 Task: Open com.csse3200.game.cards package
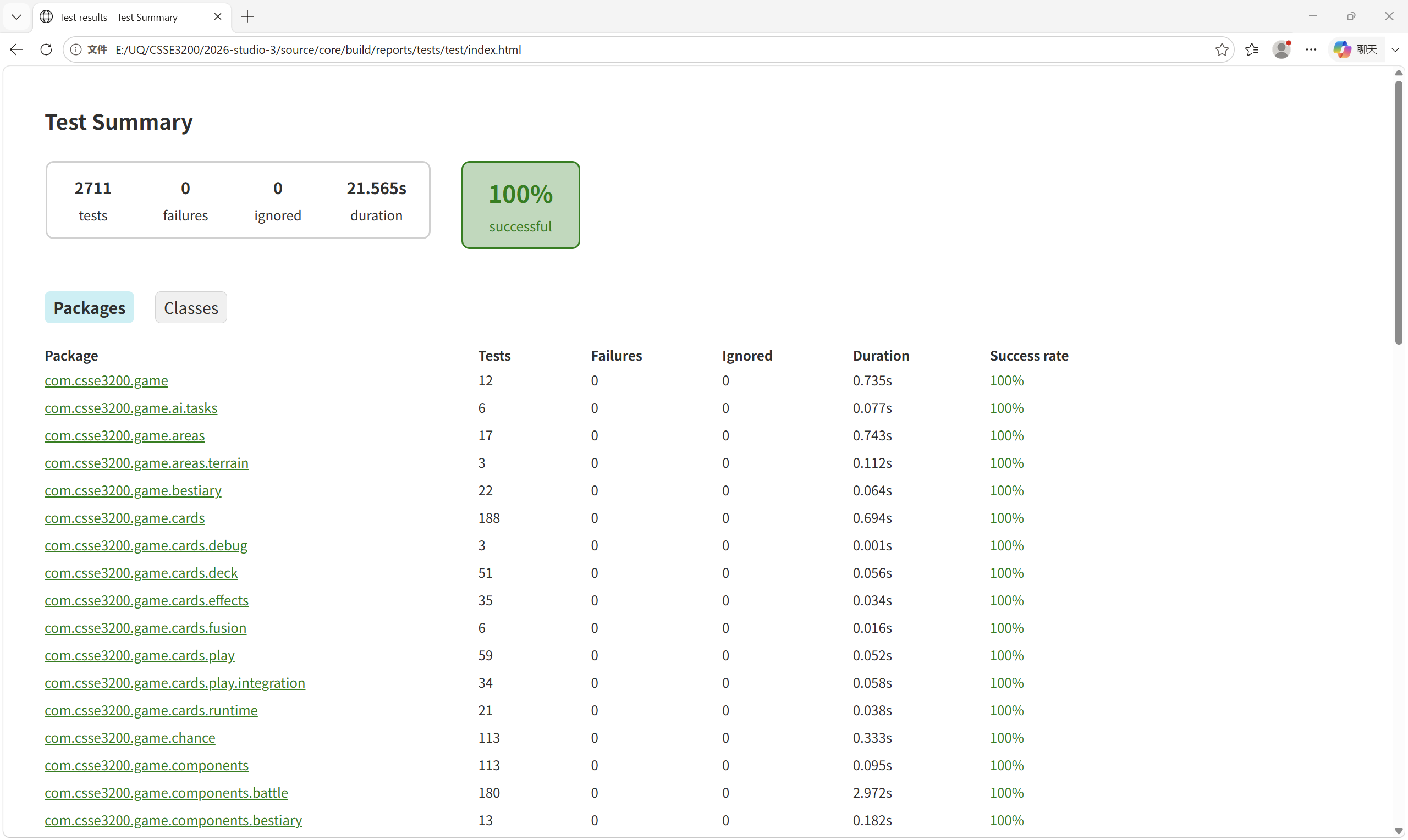[124, 518]
